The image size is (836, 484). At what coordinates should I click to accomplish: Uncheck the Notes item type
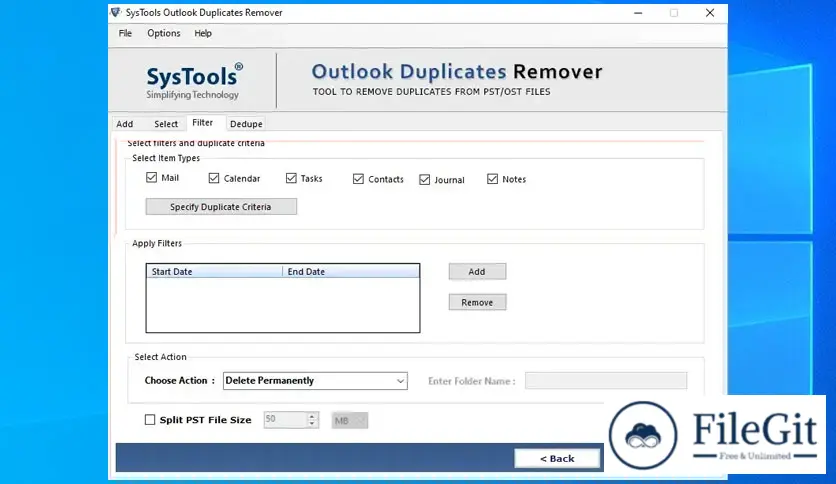click(493, 179)
